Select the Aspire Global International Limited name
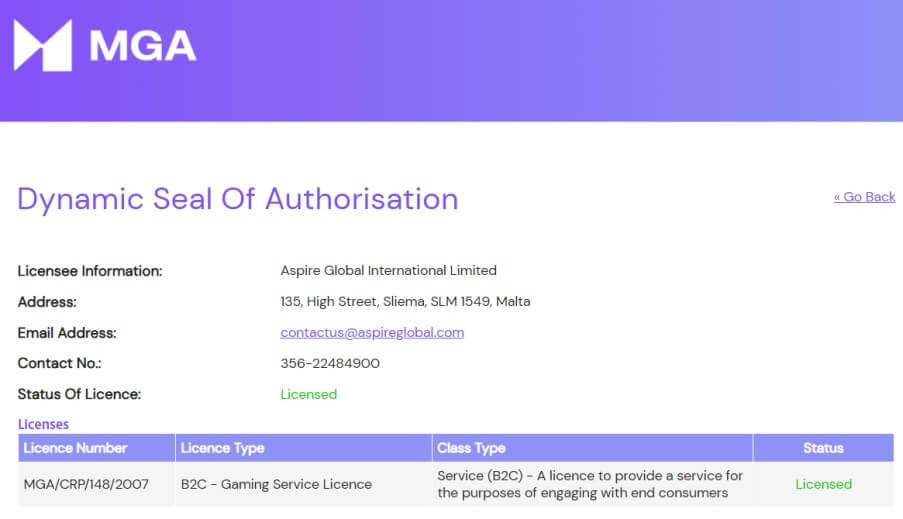Image resolution: width=903 pixels, height=519 pixels. tap(388, 270)
